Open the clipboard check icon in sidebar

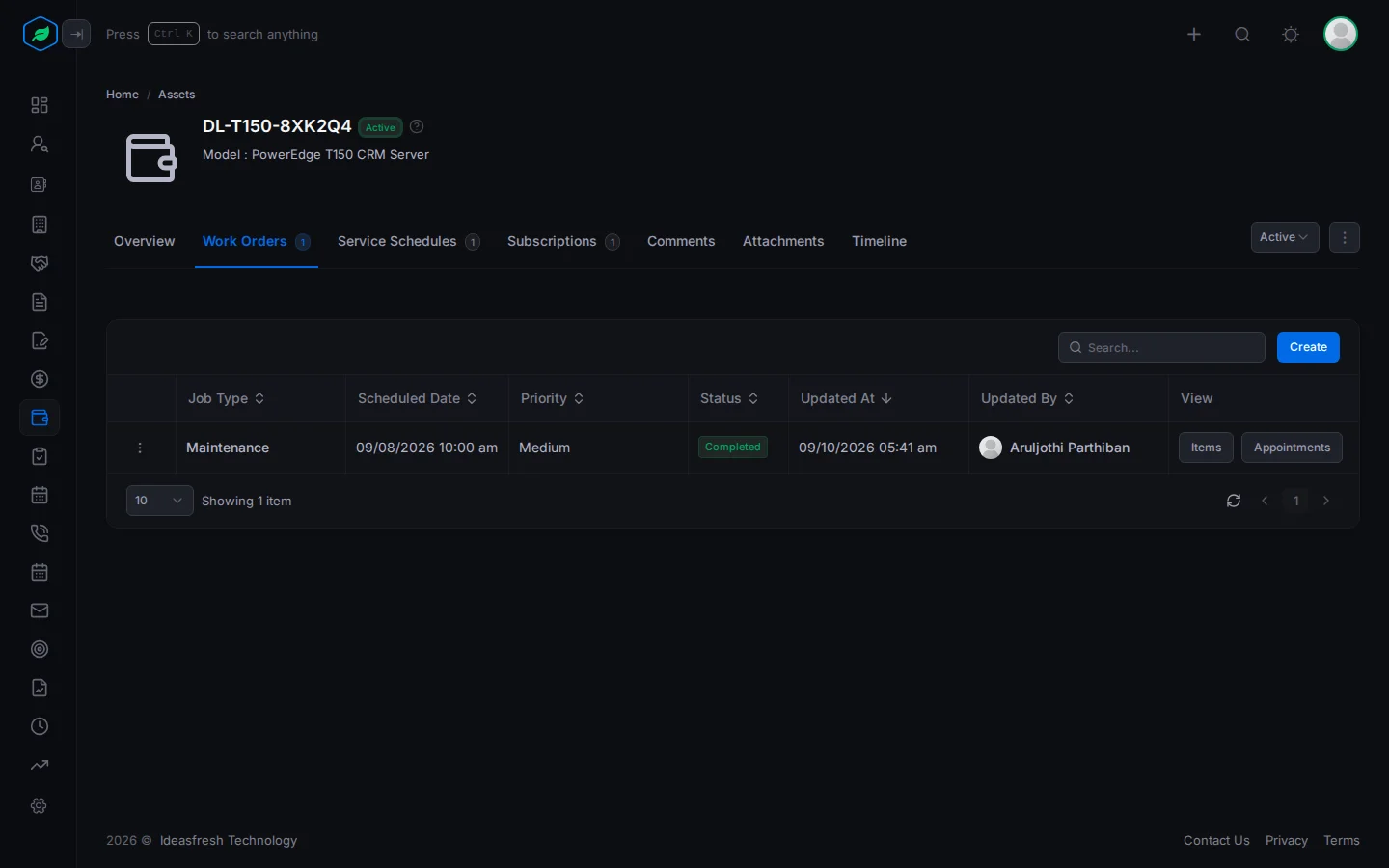pyautogui.click(x=40, y=456)
